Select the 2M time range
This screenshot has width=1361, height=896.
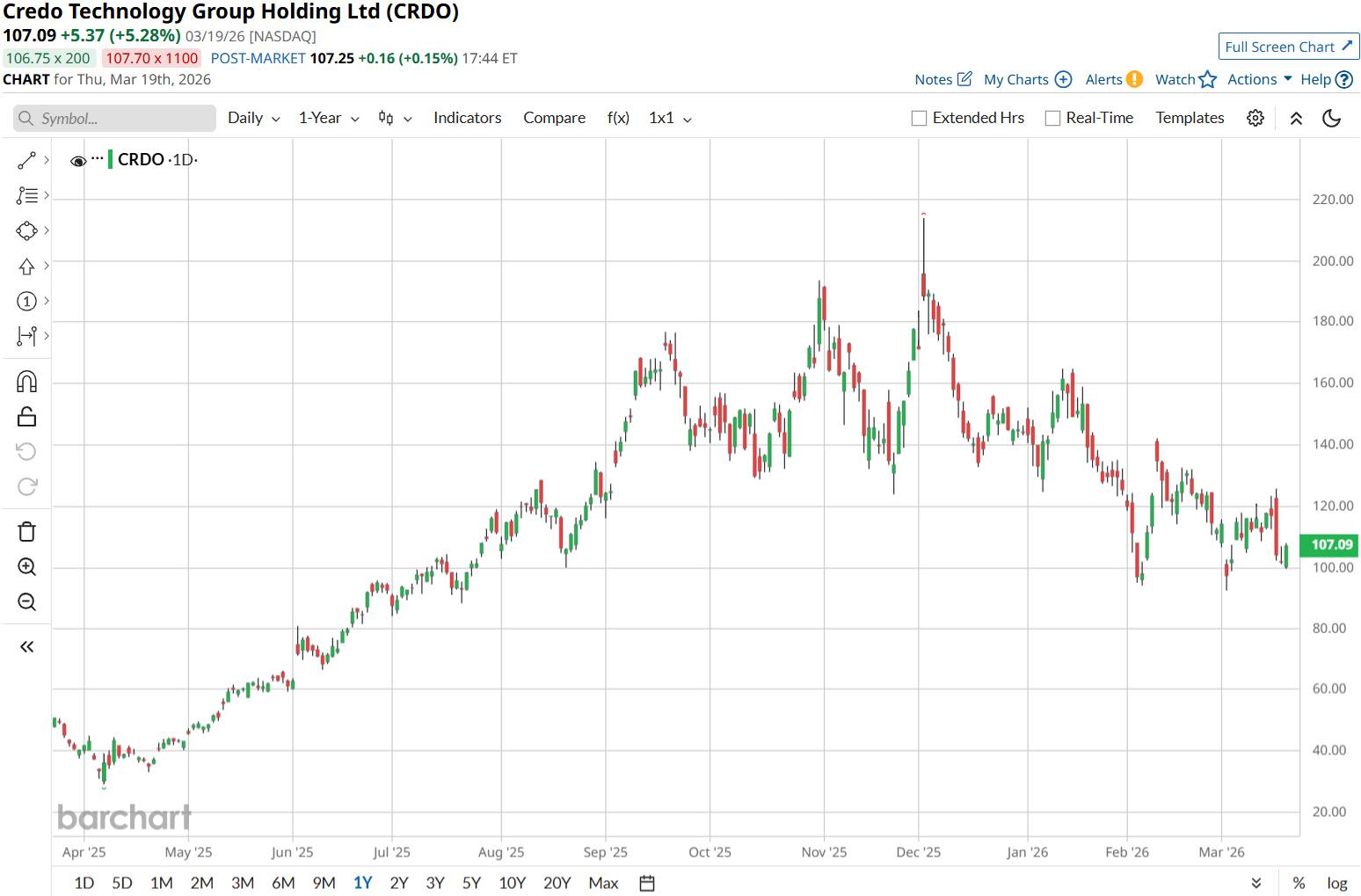(202, 883)
